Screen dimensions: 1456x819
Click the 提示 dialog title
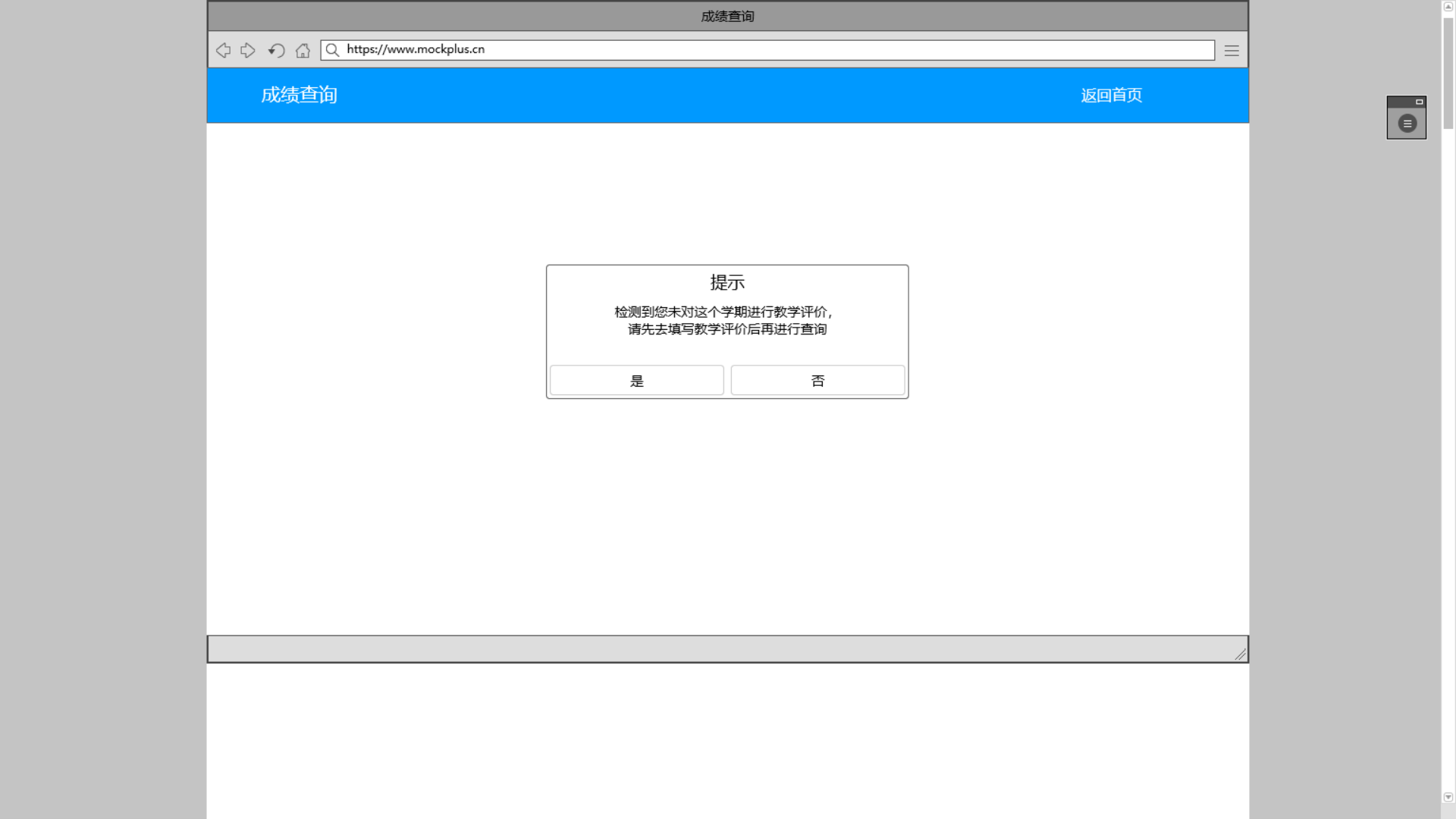pyautogui.click(x=726, y=283)
